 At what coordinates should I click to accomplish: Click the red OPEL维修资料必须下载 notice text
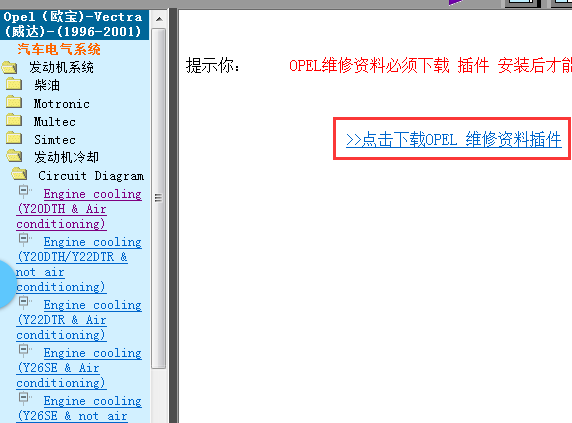(x=430, y=66)
